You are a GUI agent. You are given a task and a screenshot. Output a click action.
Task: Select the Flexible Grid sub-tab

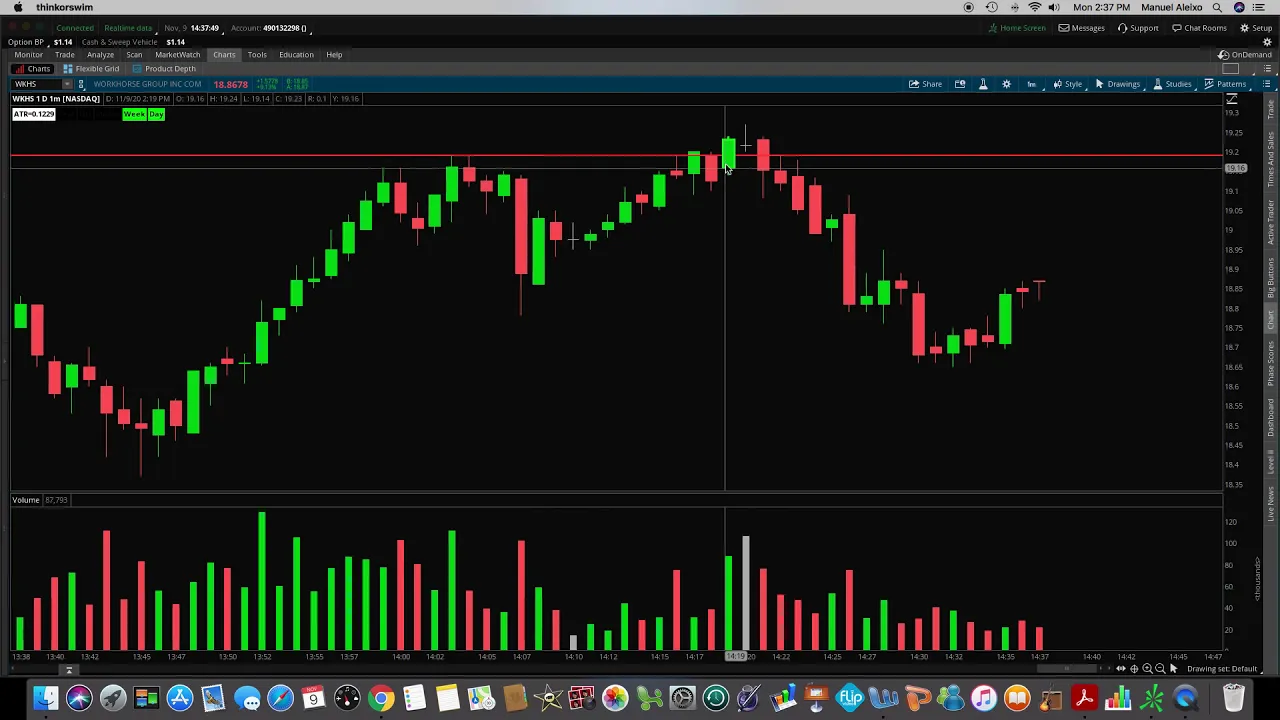pos(91,69)
